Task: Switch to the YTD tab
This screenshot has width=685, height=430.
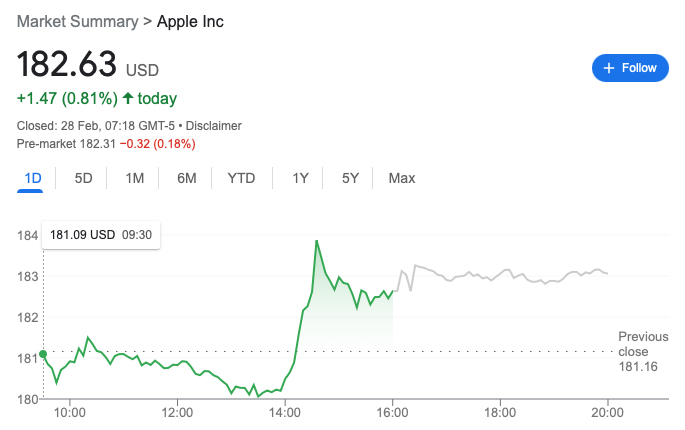Action: click(241, 179)
